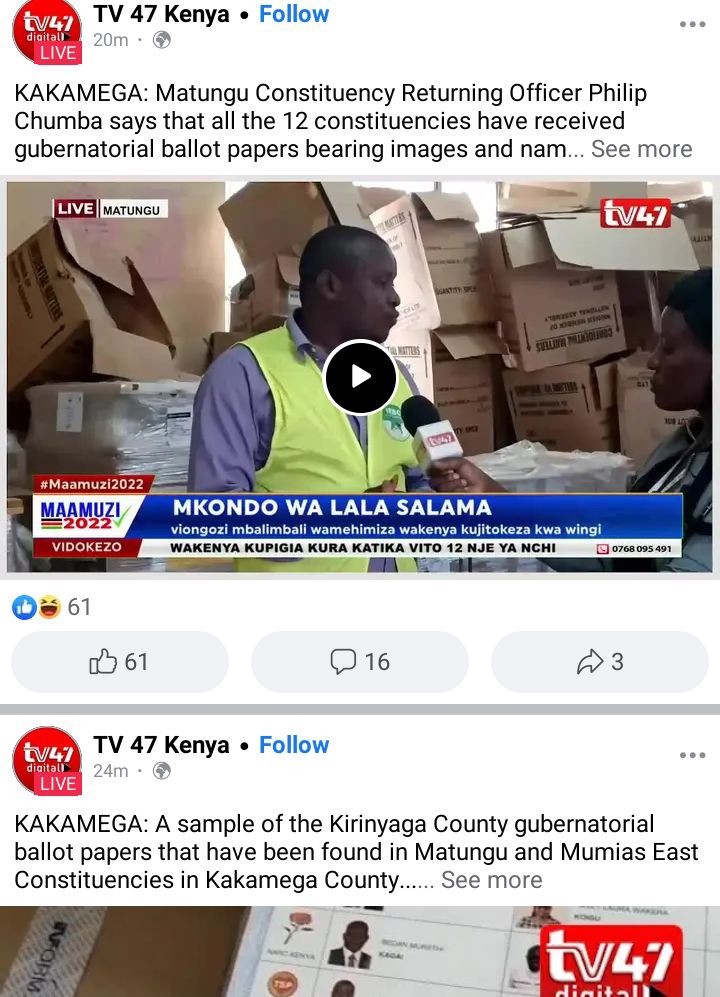Open three-dot options menu of second post

(692, 755)
